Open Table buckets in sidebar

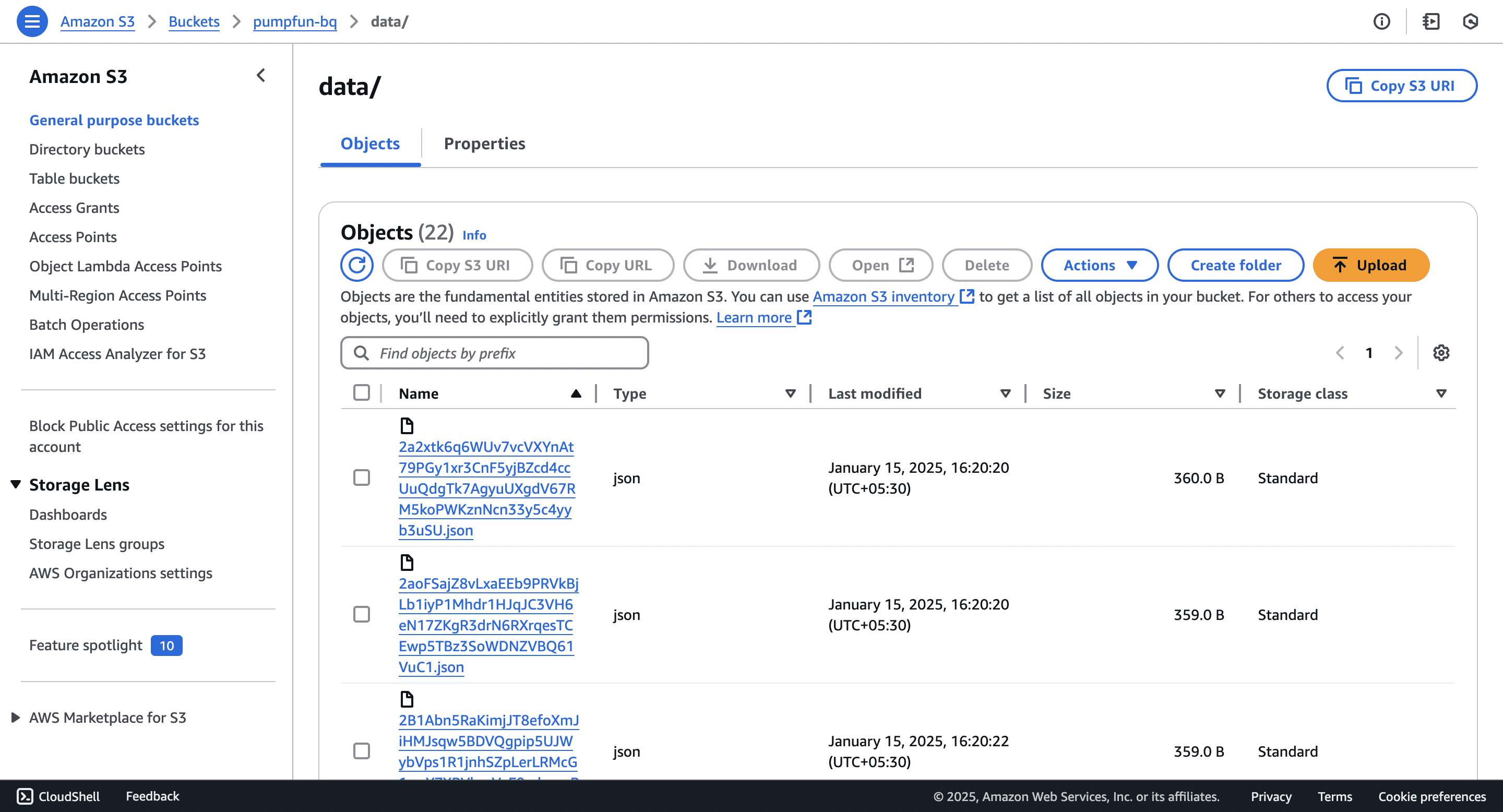click(74, 178)
